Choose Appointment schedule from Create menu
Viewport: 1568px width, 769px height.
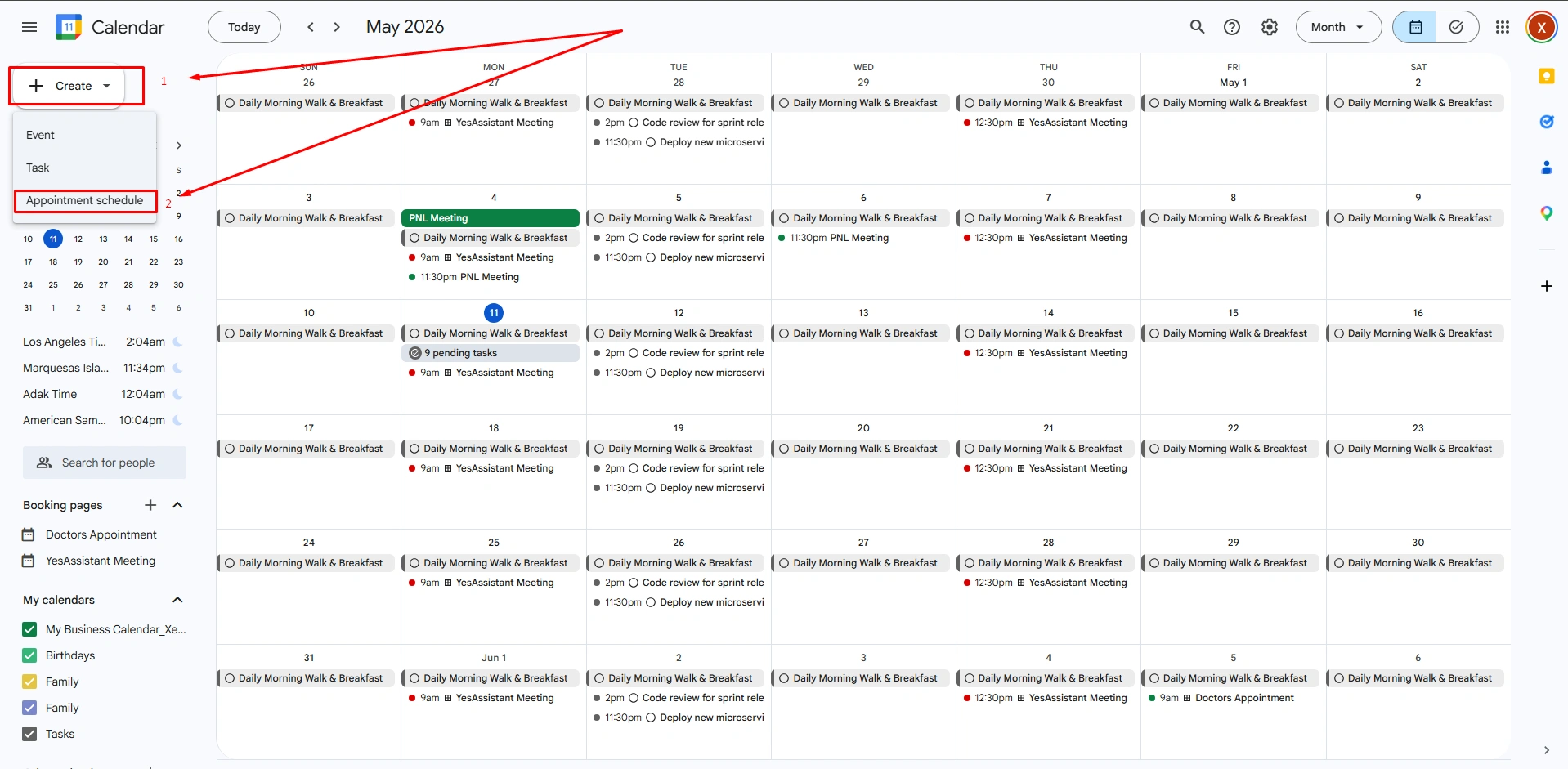pos(84,200)
